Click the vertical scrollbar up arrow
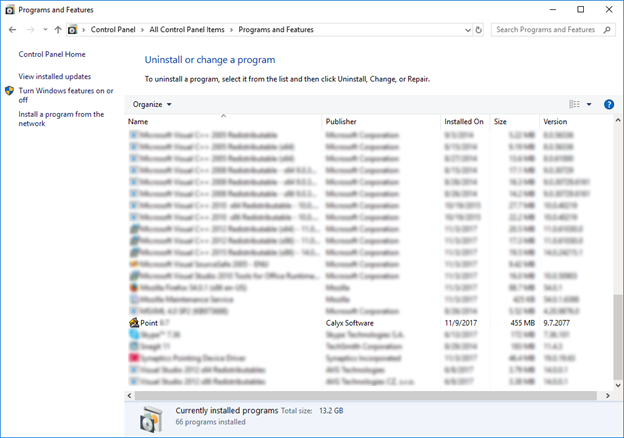This screenshot has width=624, height=438. [x=618, y=120]
